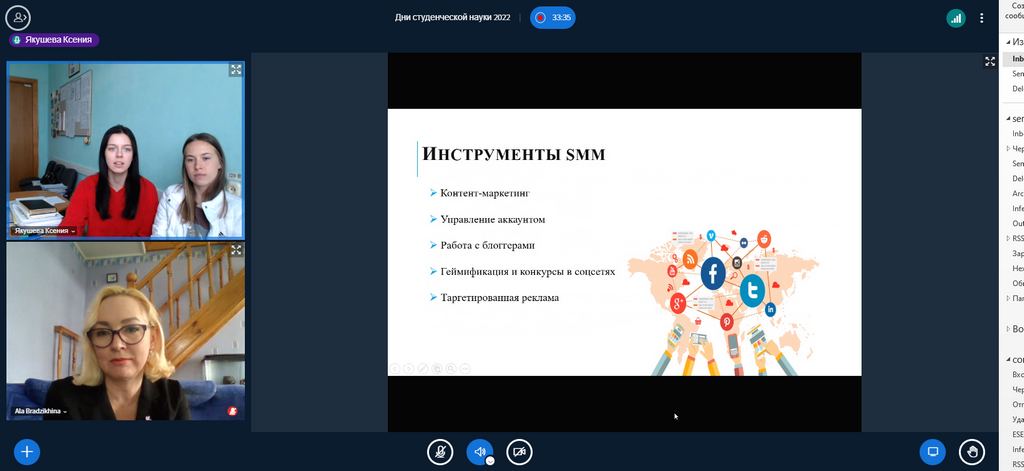Go to next slide in slideshow controls
This screenshot has width=1024, height=471.
tap(409, 368)
